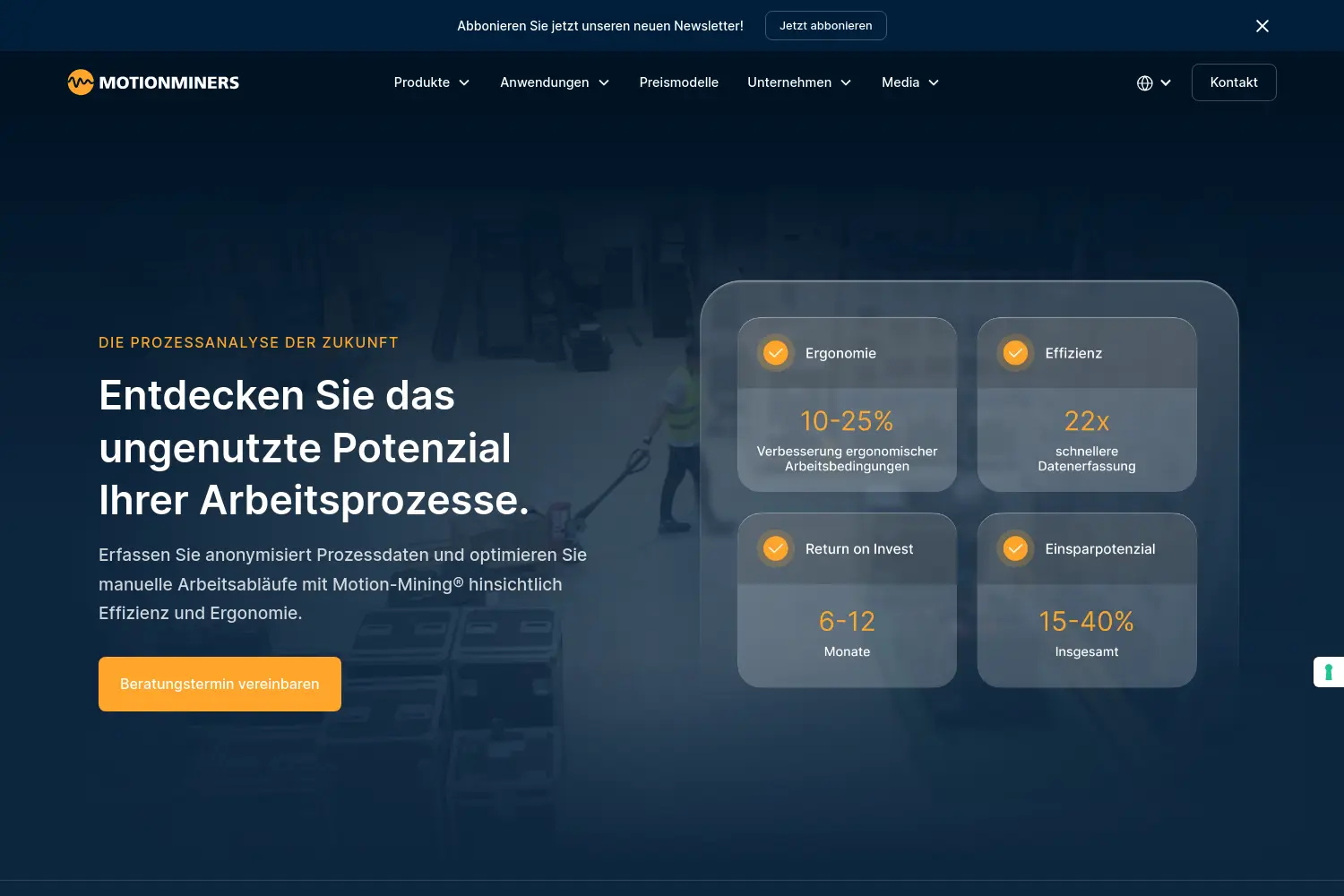
Task: Click the 22x statistic value
Action: (1087, 420)
